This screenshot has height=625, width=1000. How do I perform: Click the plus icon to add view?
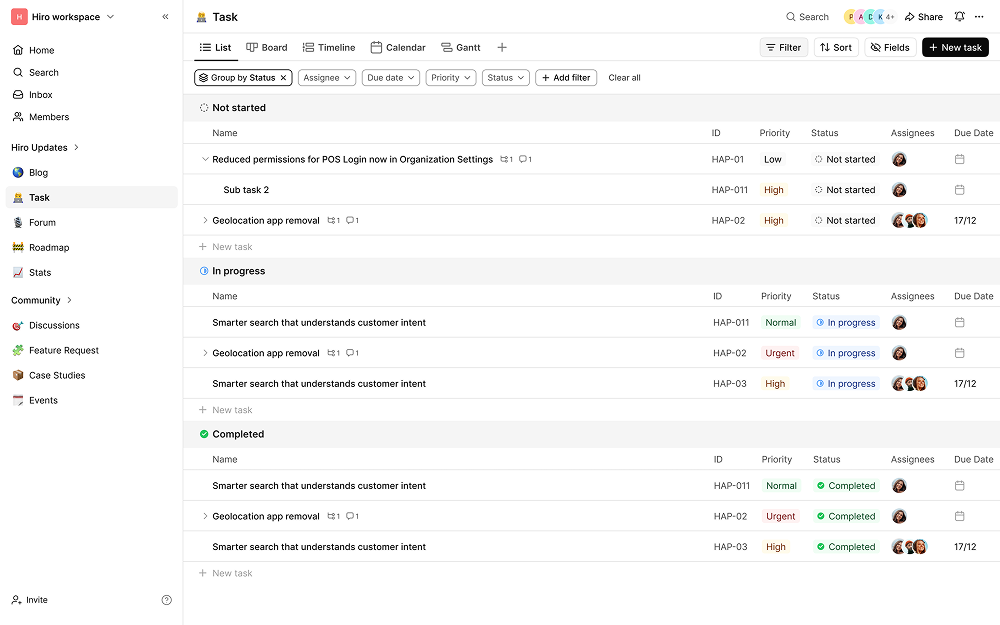click(502, 47)
